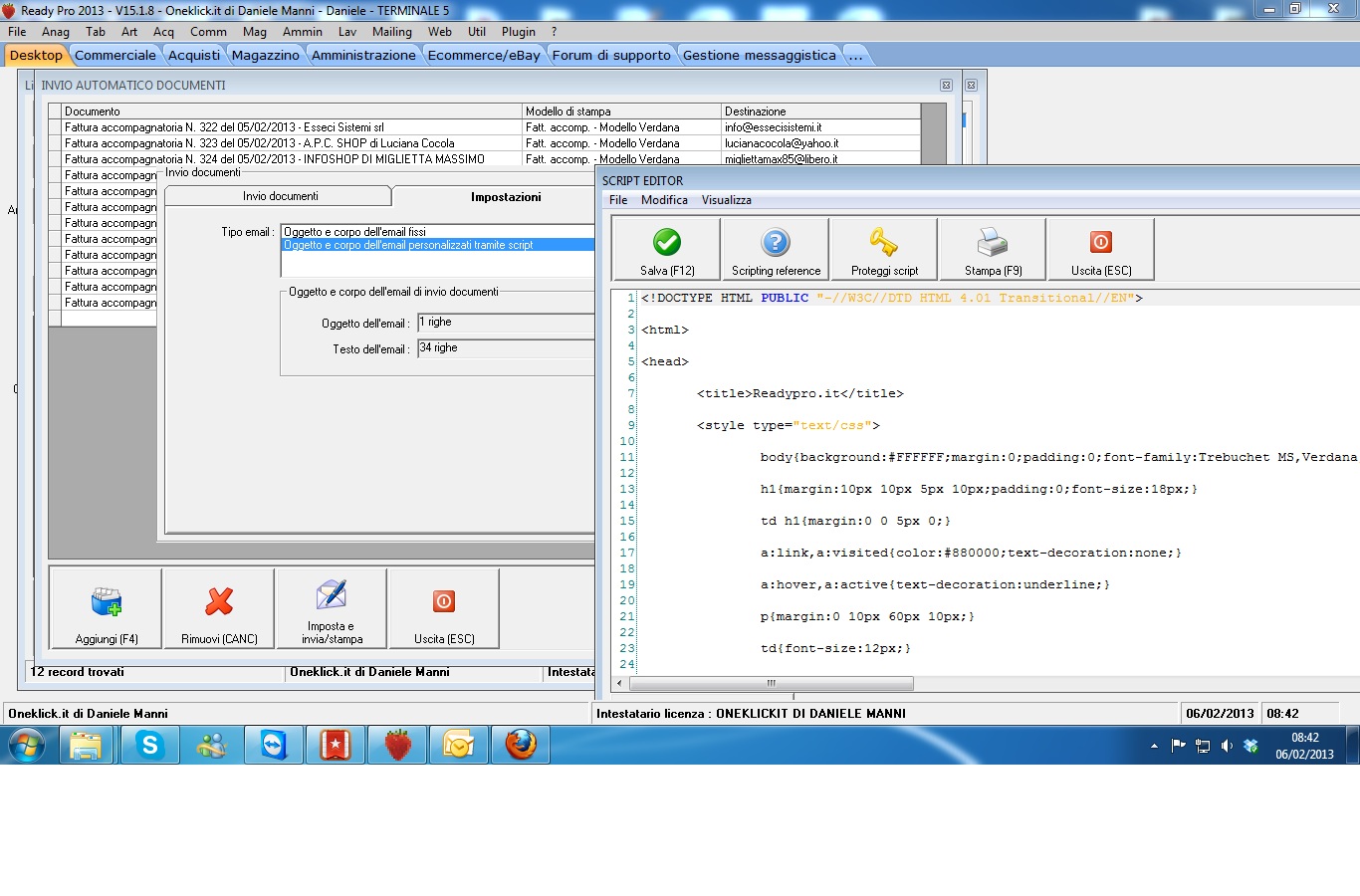The image size is (1360, 896).
Task: Exit Script Editor with Uscita (ESC)
Action: coord(1101,249)
